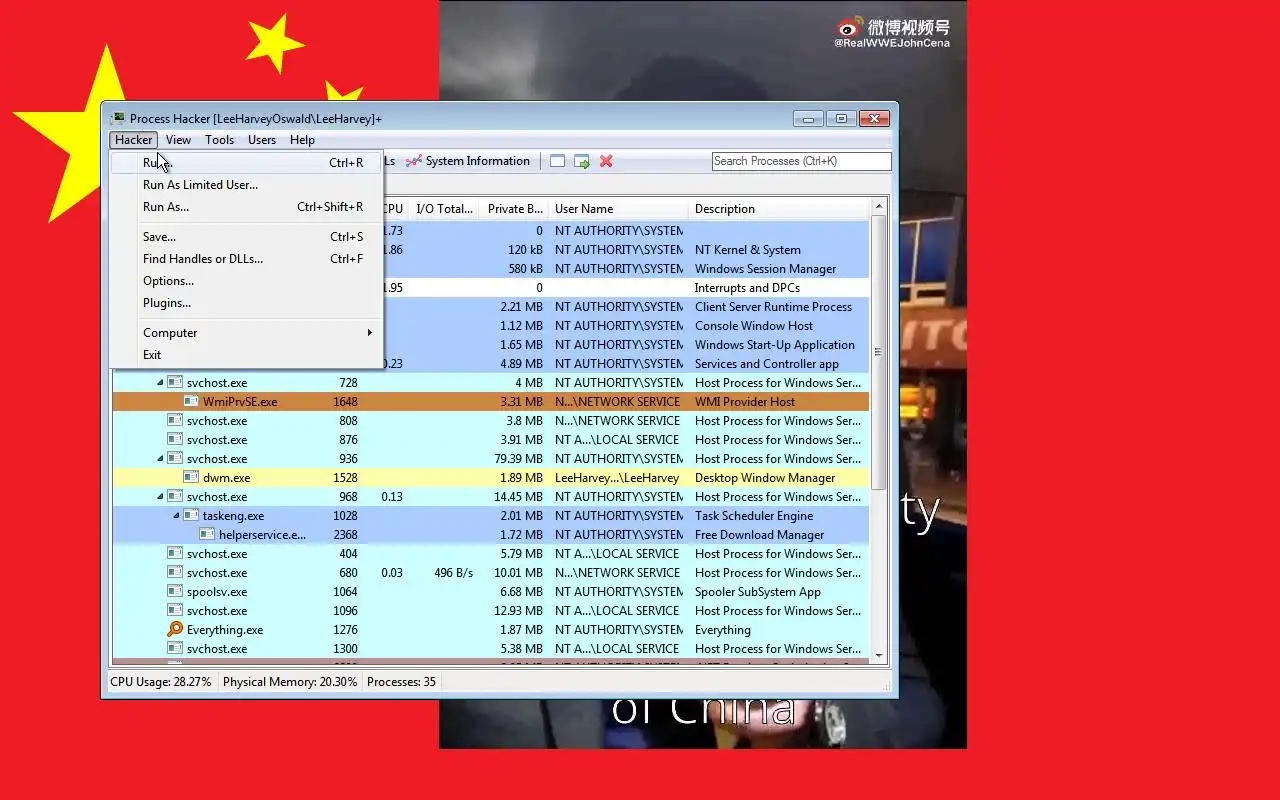The height and width of the screenshot is (800, 1280).
Task: Click icon of svchost.exe PID 728
Action: click(x=175, y=383)
